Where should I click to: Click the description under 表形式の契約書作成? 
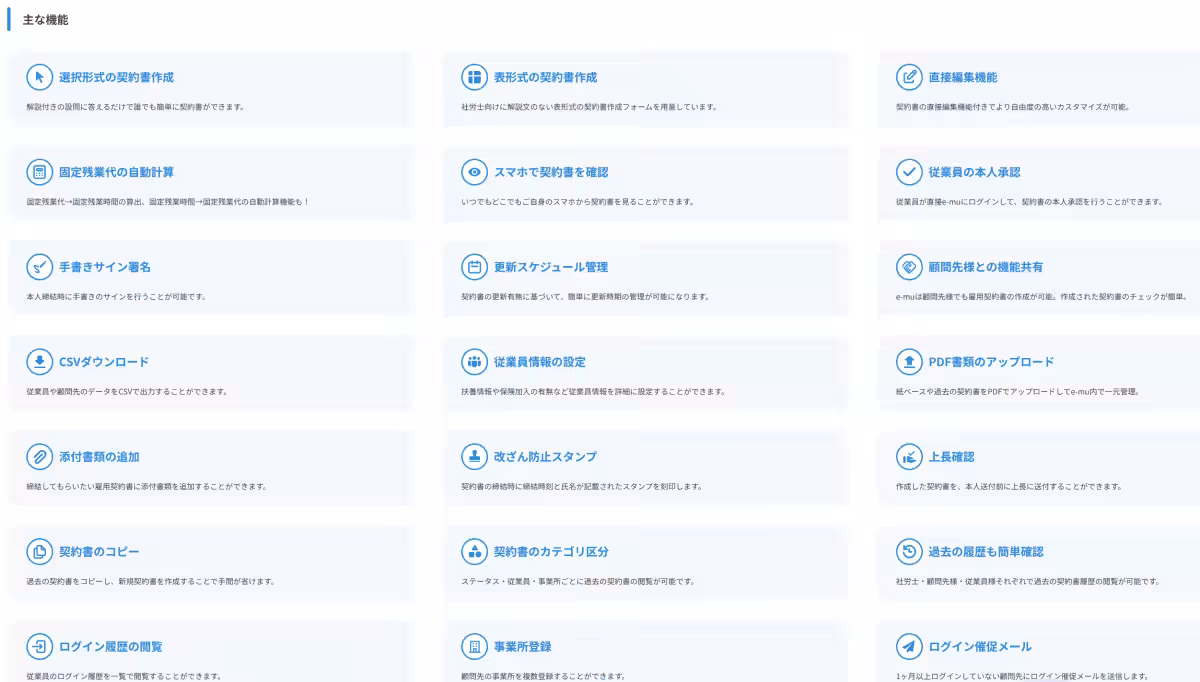point(589,107)
